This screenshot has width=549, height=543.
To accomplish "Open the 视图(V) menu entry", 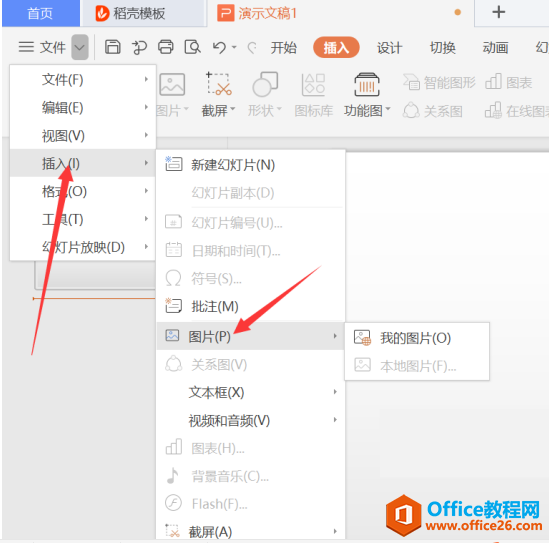I will pos(83,135).
